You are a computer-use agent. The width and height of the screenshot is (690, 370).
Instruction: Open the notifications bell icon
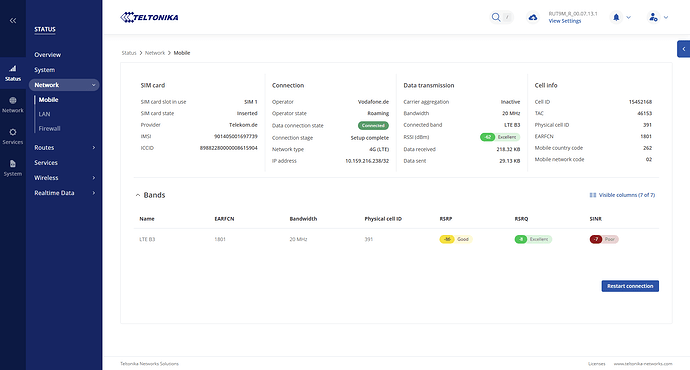pyautogui.click(x=616, y=17)
